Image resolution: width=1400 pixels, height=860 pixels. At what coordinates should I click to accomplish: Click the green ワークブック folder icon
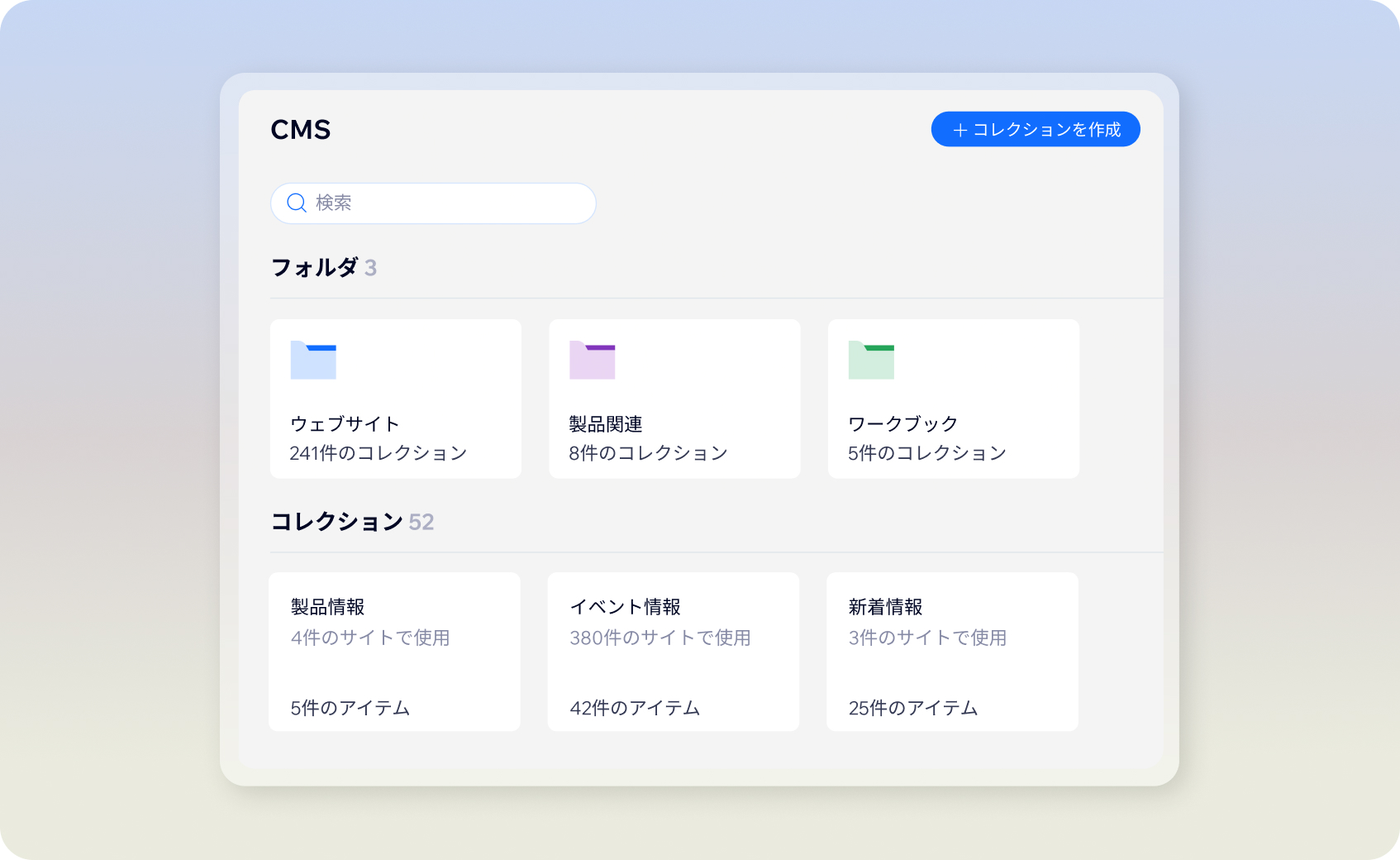click(871, 361)
